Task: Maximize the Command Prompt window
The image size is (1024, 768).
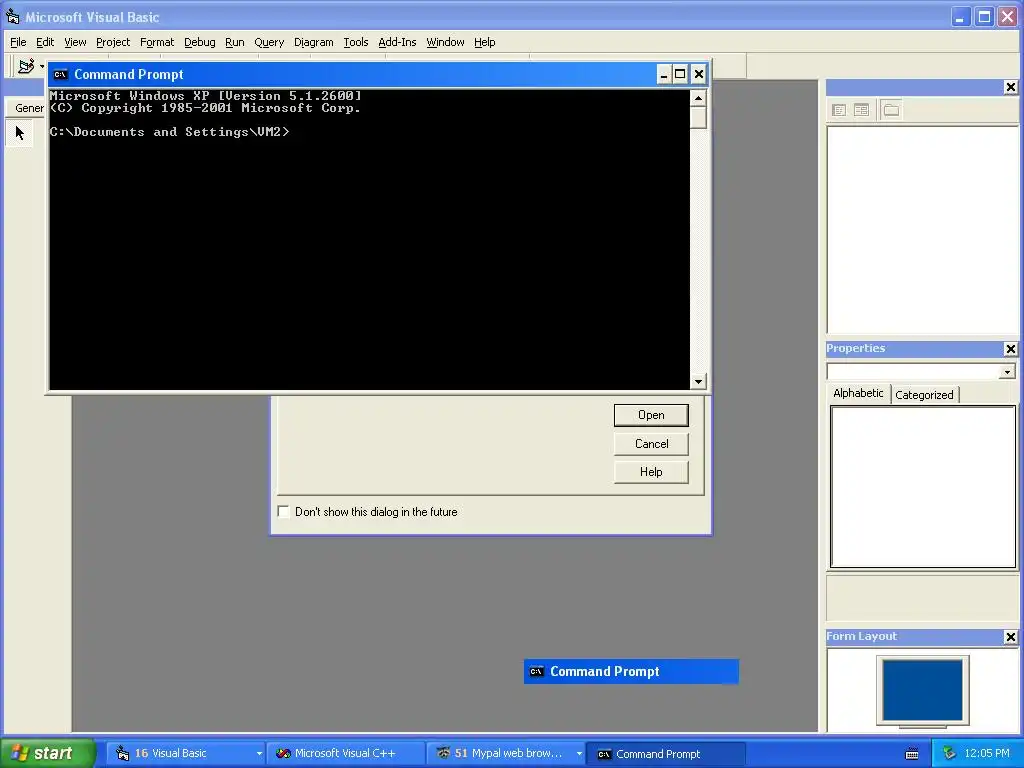Action: click(x=680, y=74)
